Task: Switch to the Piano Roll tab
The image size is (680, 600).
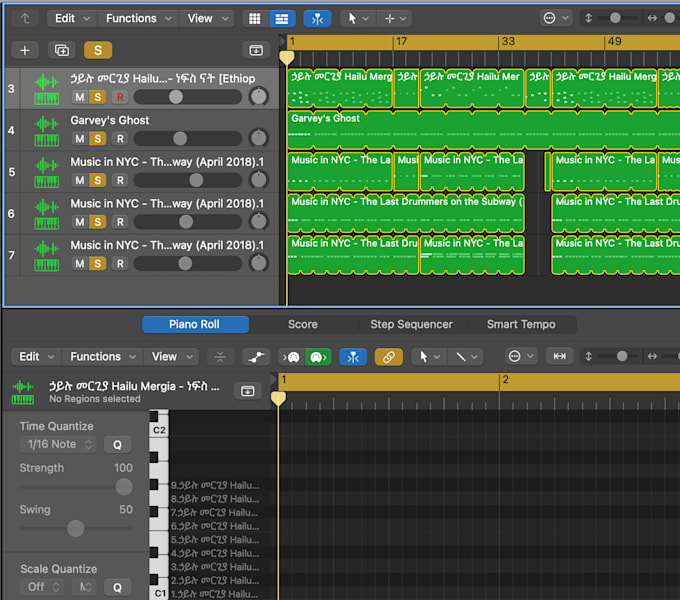Action: [195, 324]
